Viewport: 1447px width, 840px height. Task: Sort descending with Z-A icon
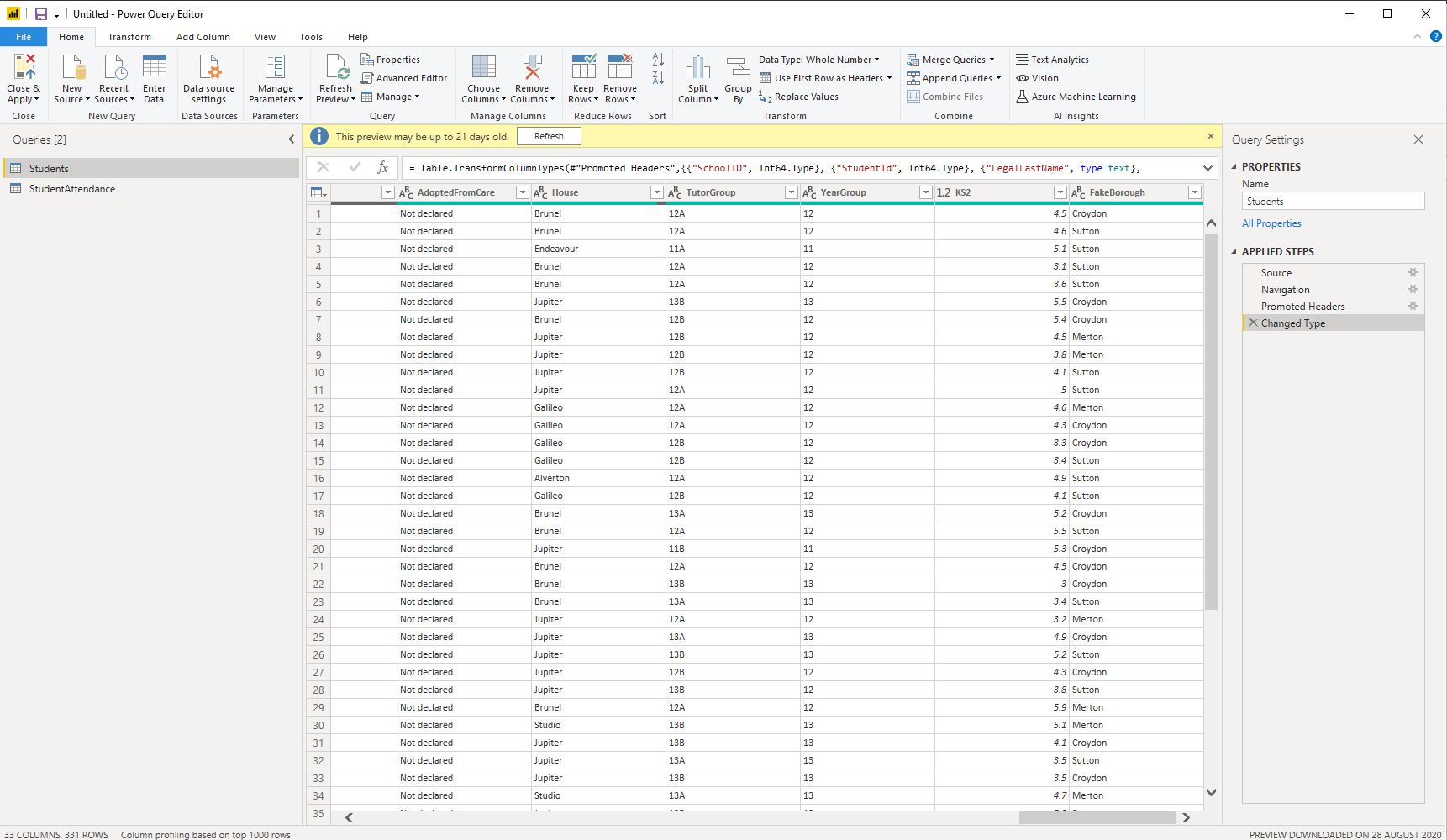[x=658, y=78]
